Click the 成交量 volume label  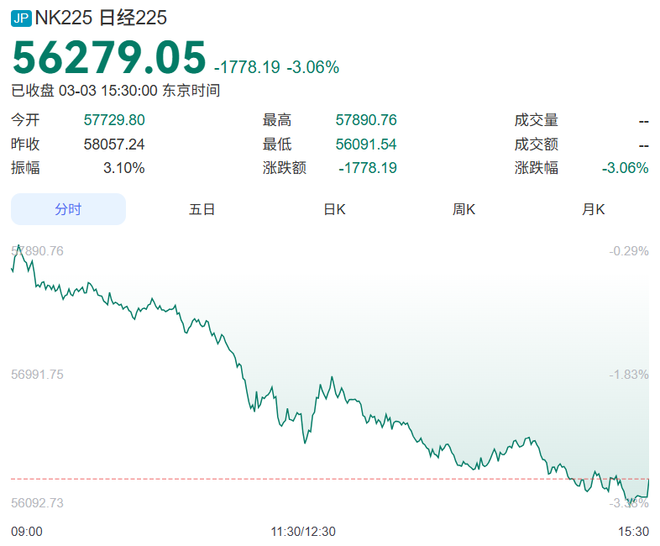[x=536, y=120]
